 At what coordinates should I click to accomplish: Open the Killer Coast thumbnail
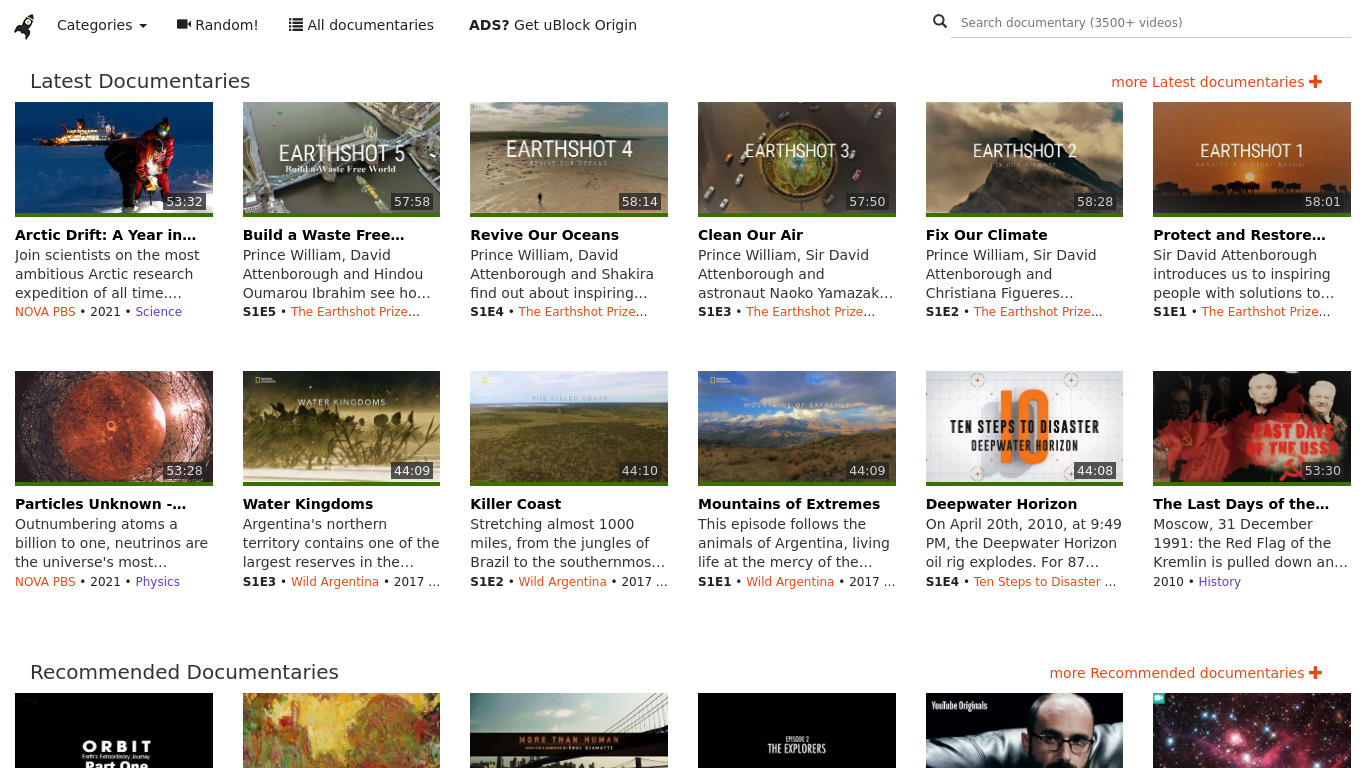(569, 427)
